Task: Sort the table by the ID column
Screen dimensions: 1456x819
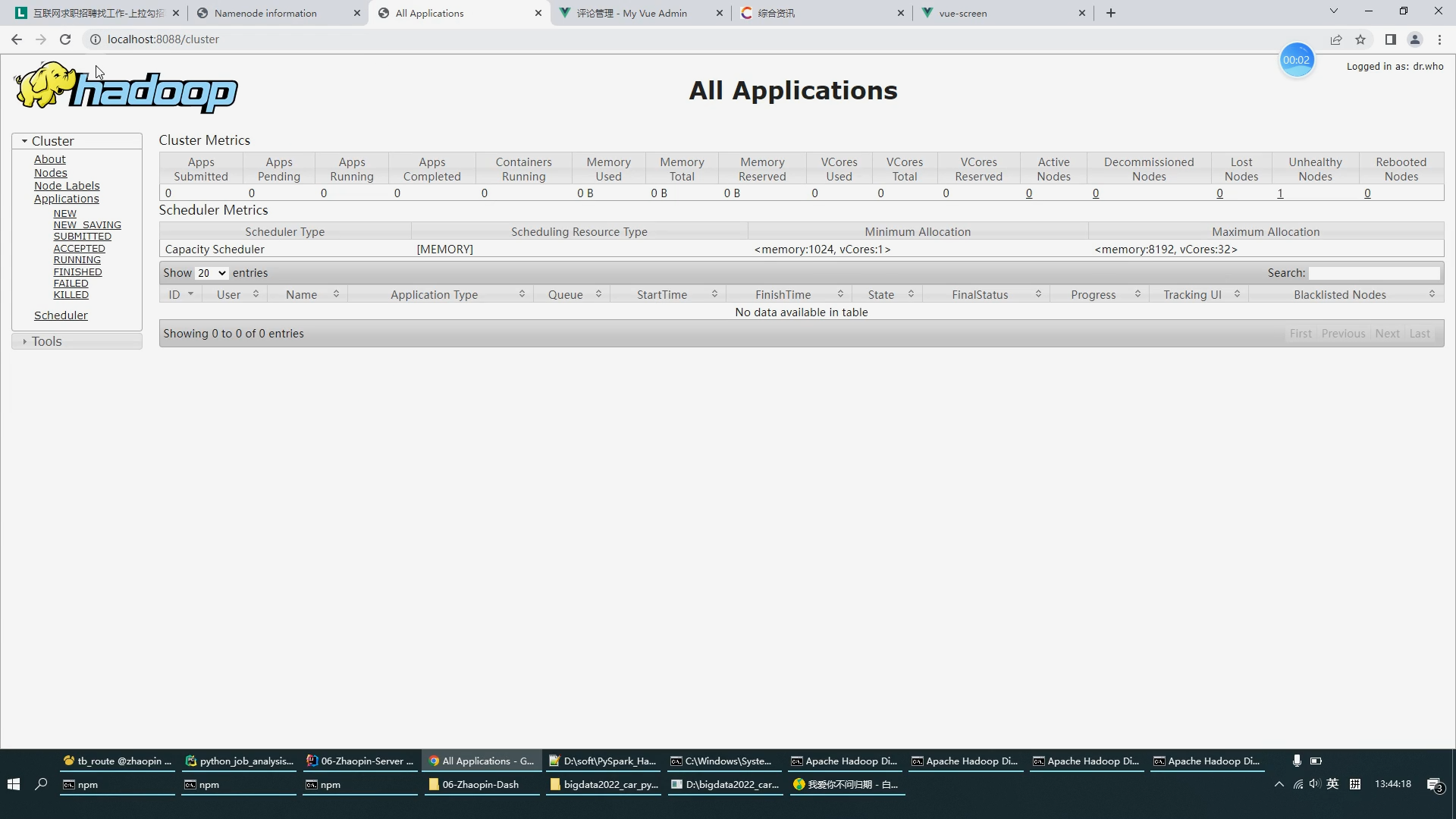Action: click(180, 294)
